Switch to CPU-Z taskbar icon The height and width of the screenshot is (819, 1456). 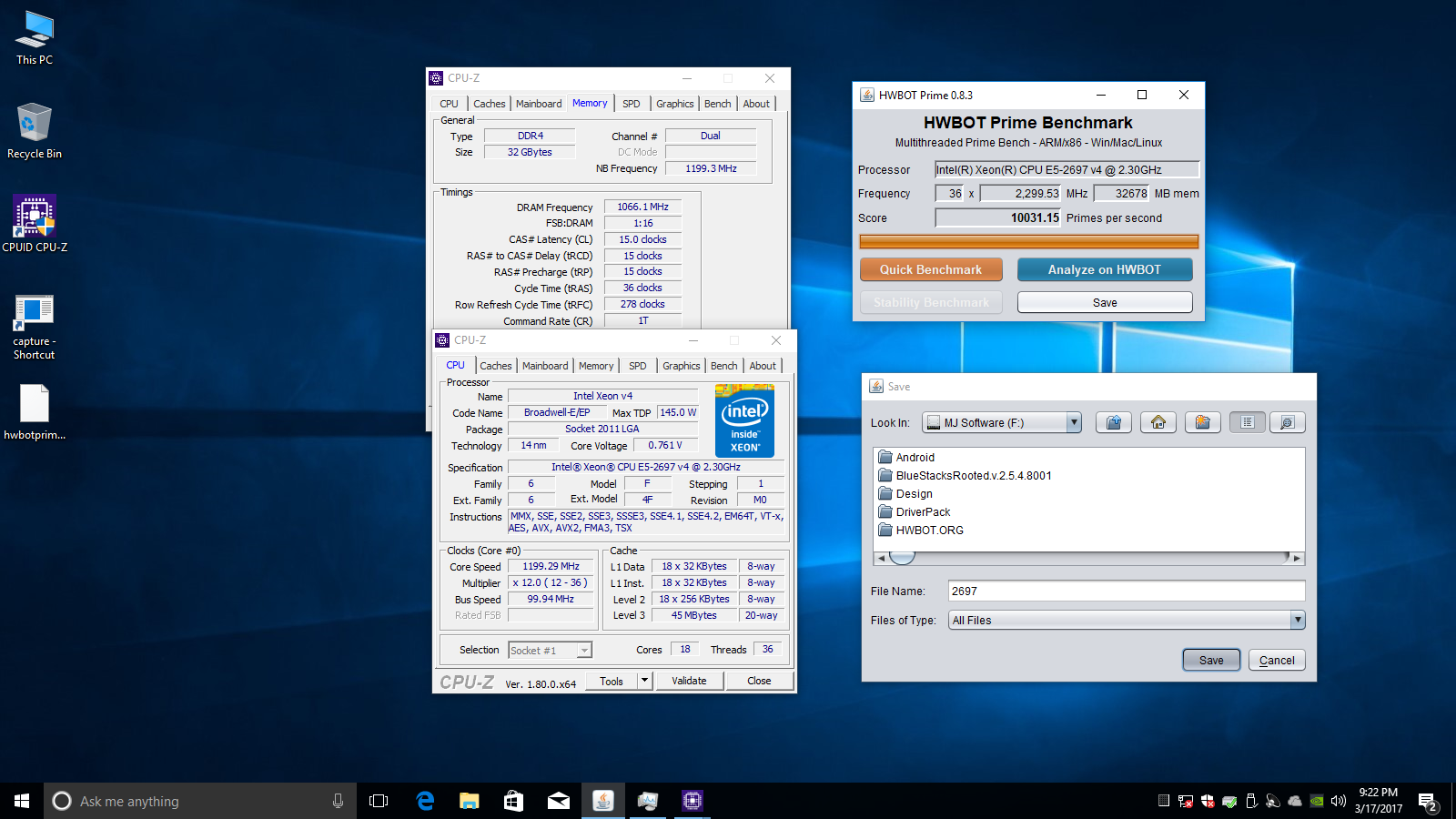692,801
